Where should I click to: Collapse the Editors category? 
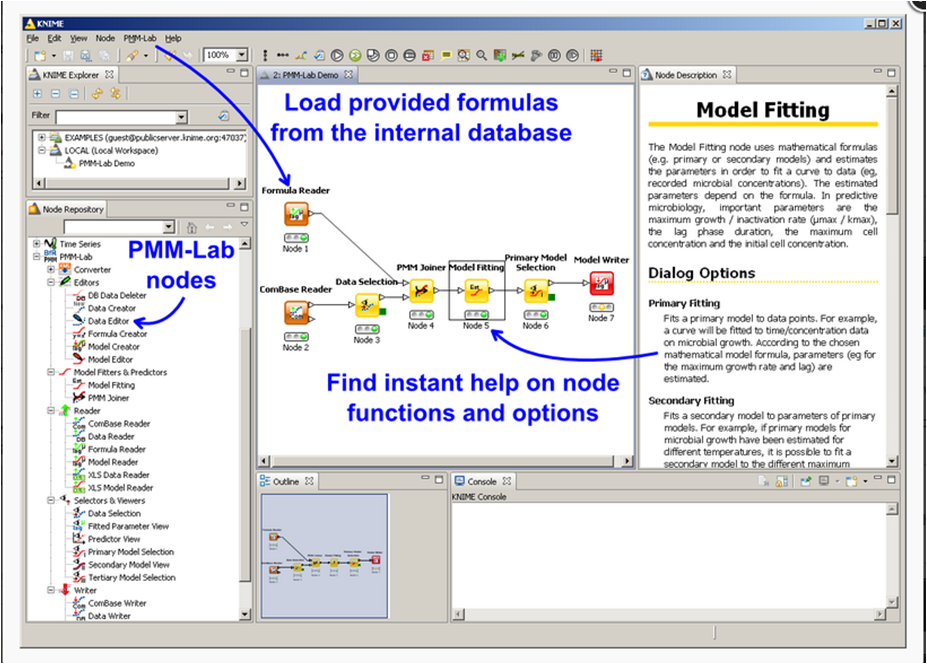click(x=51, y=282)
